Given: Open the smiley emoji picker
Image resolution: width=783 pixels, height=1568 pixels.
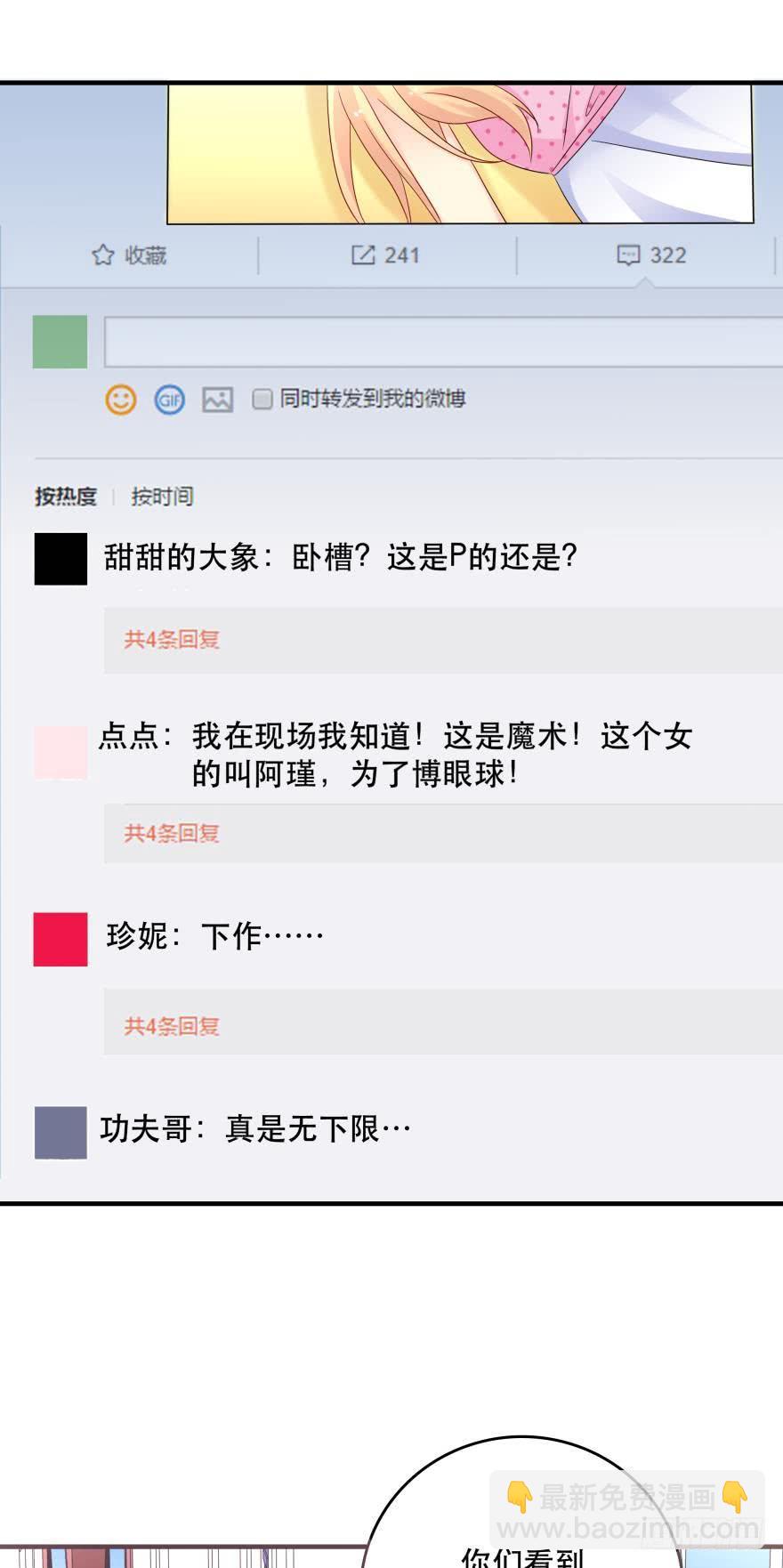Looking at the screenshot, I should pos(121,400).
